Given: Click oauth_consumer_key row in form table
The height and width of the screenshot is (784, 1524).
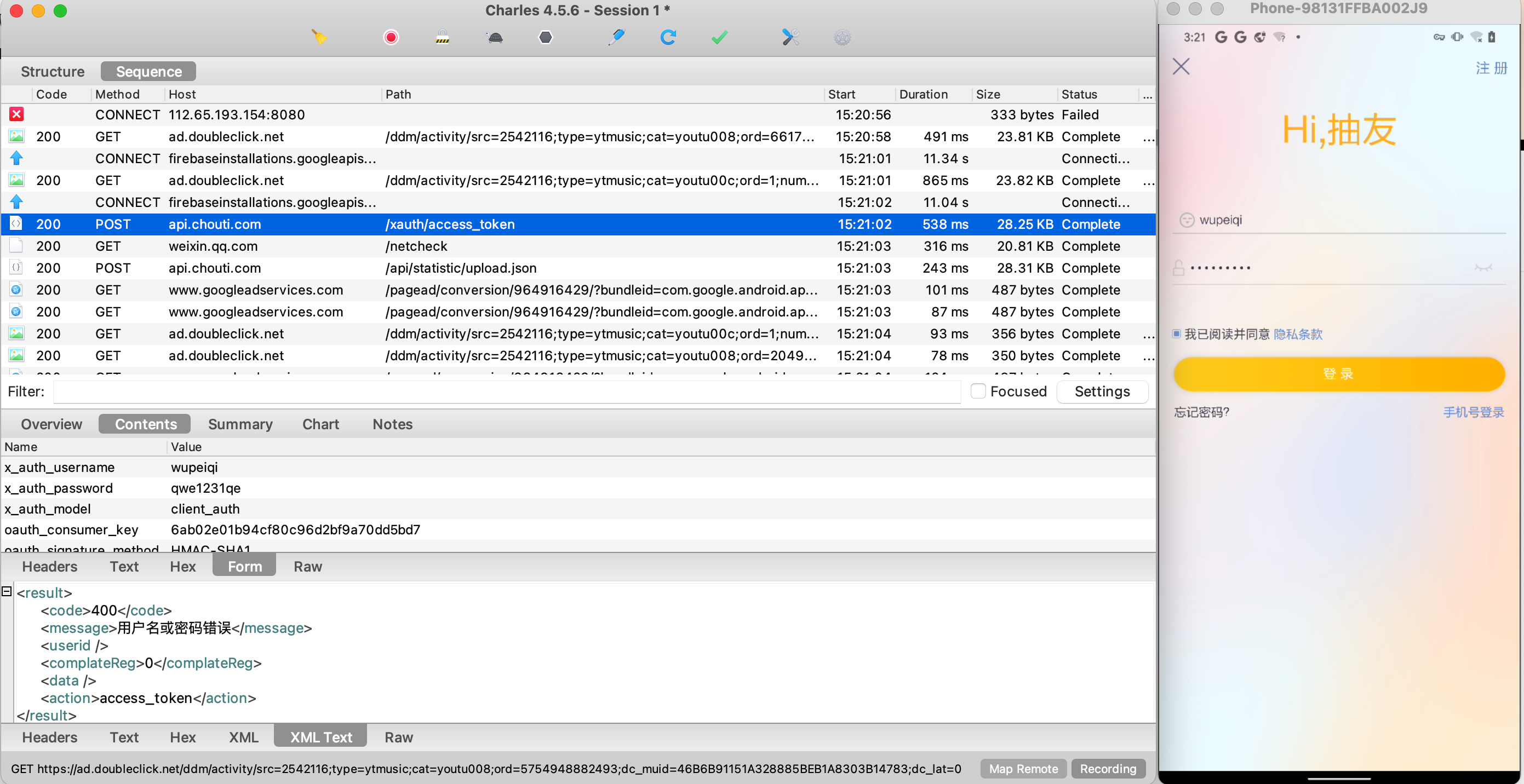Looking at the screenshot, I should (x=578, y=529).
